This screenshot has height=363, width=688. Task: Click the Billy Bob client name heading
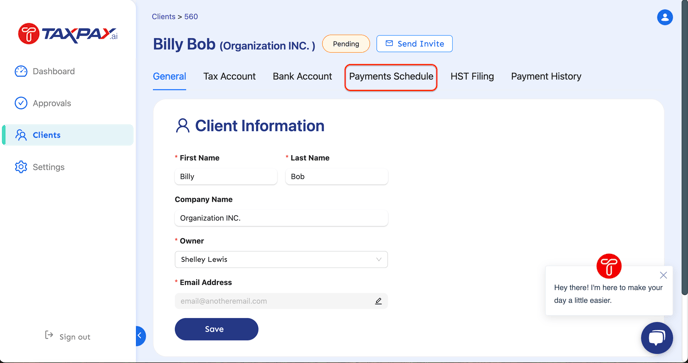click(184, 44)
